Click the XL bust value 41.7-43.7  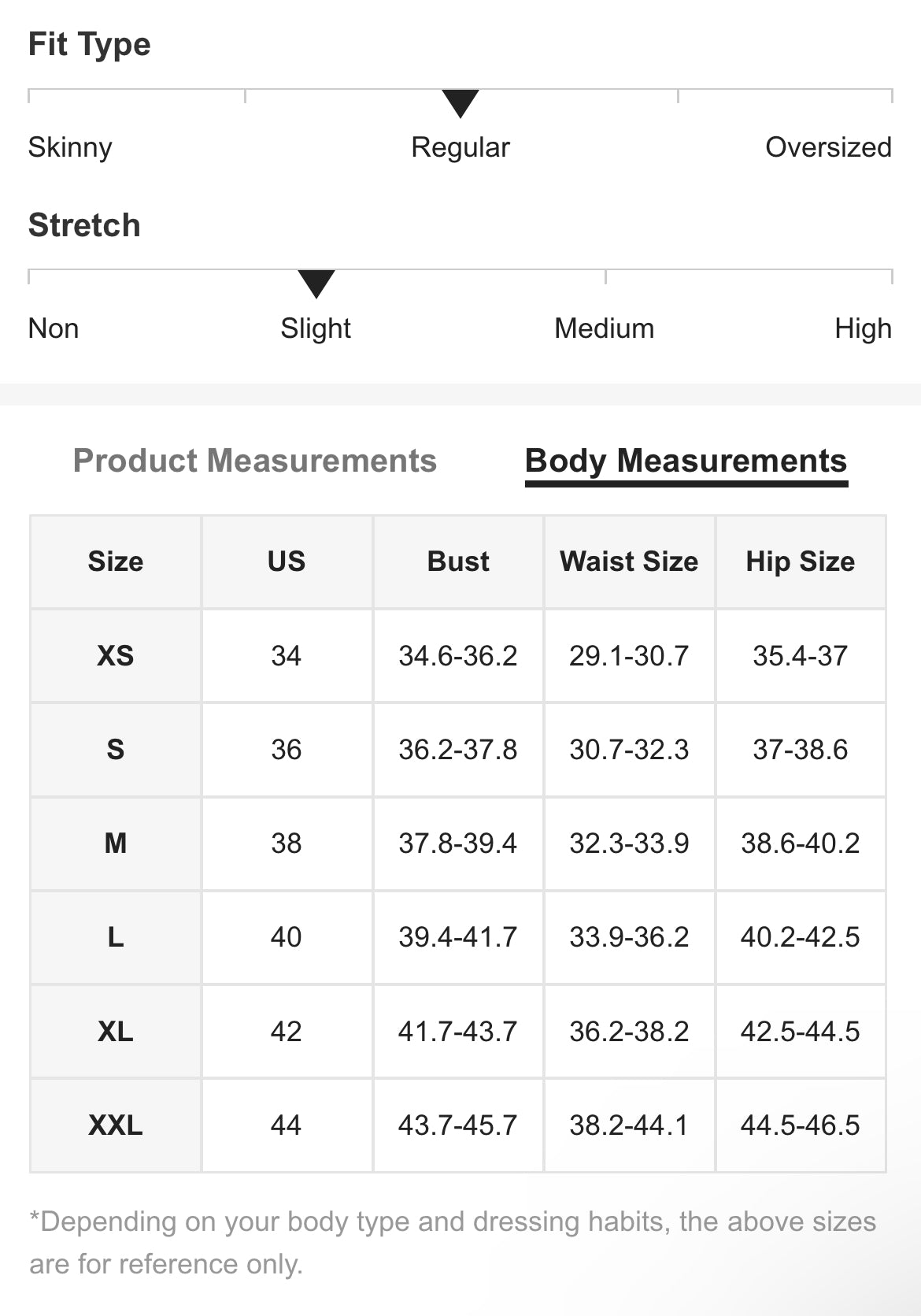coord(457,1031)
